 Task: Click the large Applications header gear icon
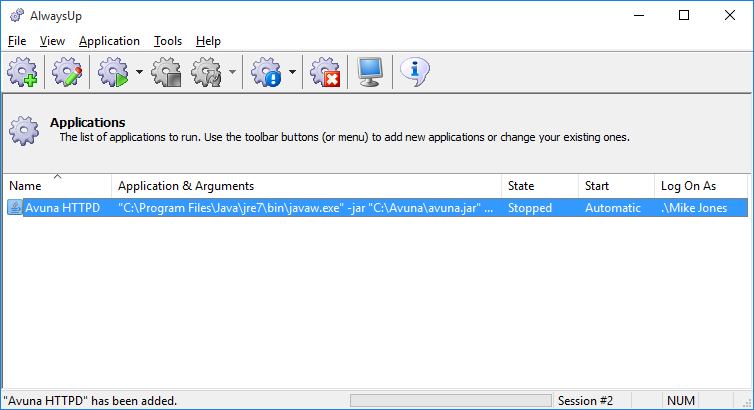point(24,130)
